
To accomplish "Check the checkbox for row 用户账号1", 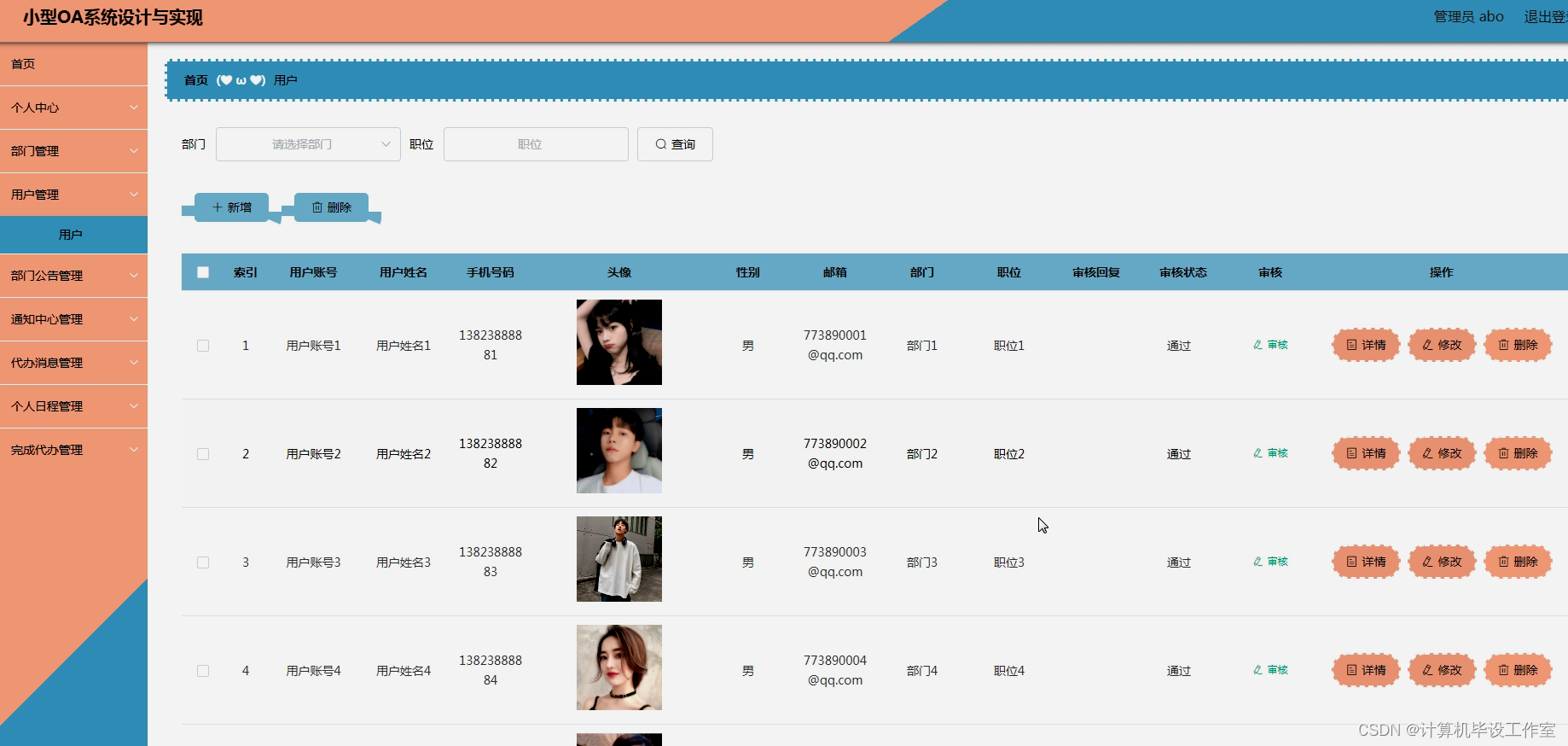I will point(203,346).
